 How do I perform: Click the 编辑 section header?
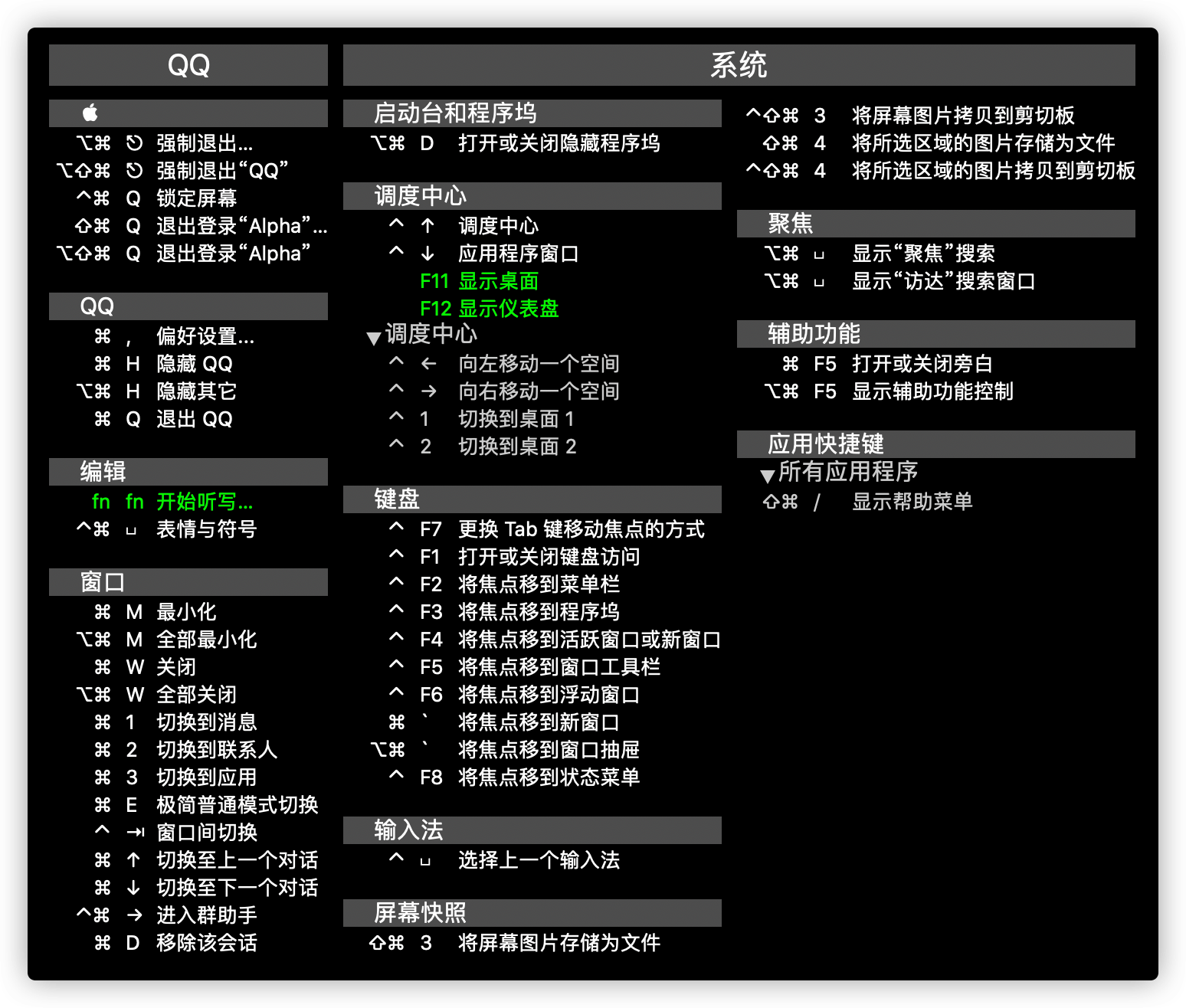188,472
